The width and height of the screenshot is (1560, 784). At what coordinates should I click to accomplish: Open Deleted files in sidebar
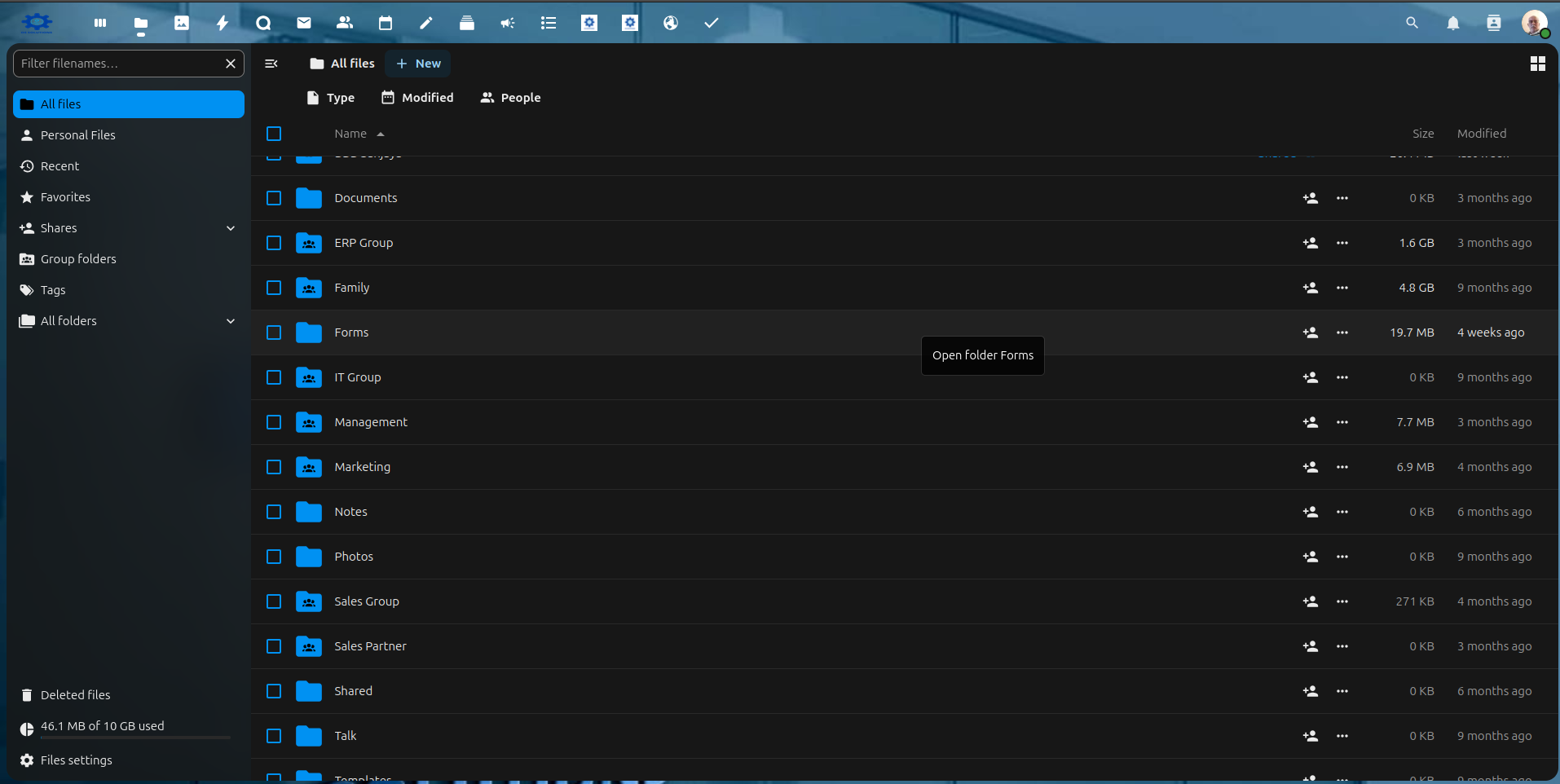tap(75, 695)
